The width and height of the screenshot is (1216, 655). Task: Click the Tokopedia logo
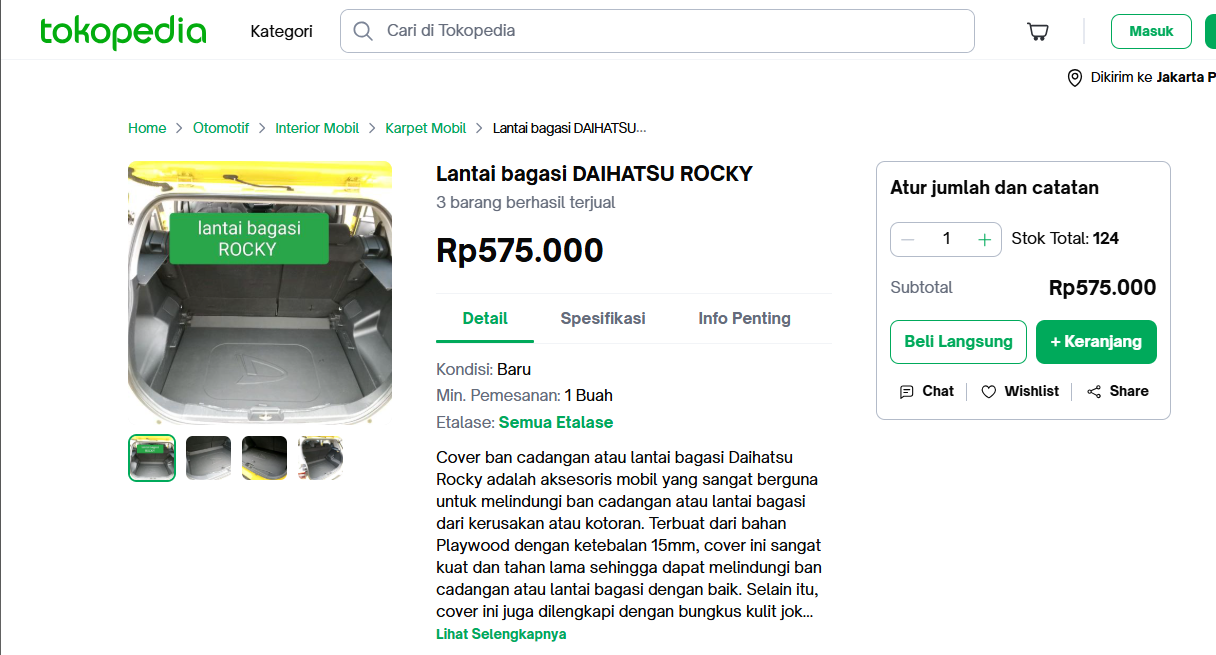123,32
